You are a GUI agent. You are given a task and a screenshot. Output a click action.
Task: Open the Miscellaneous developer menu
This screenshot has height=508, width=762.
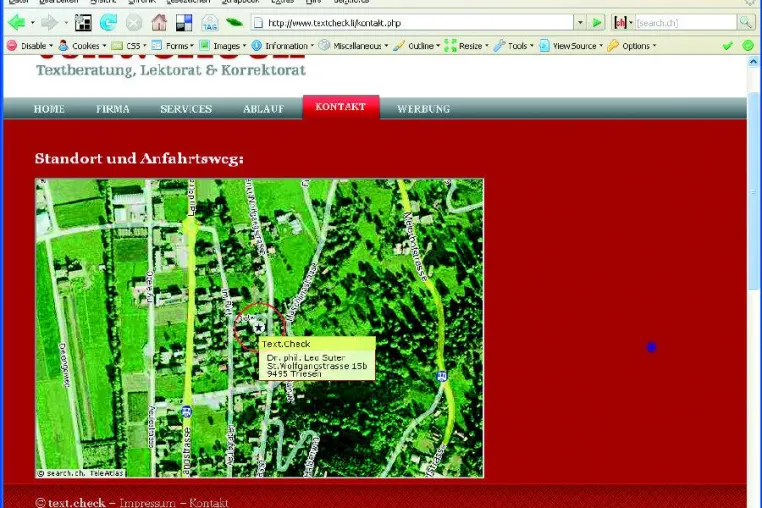[353, 46]
